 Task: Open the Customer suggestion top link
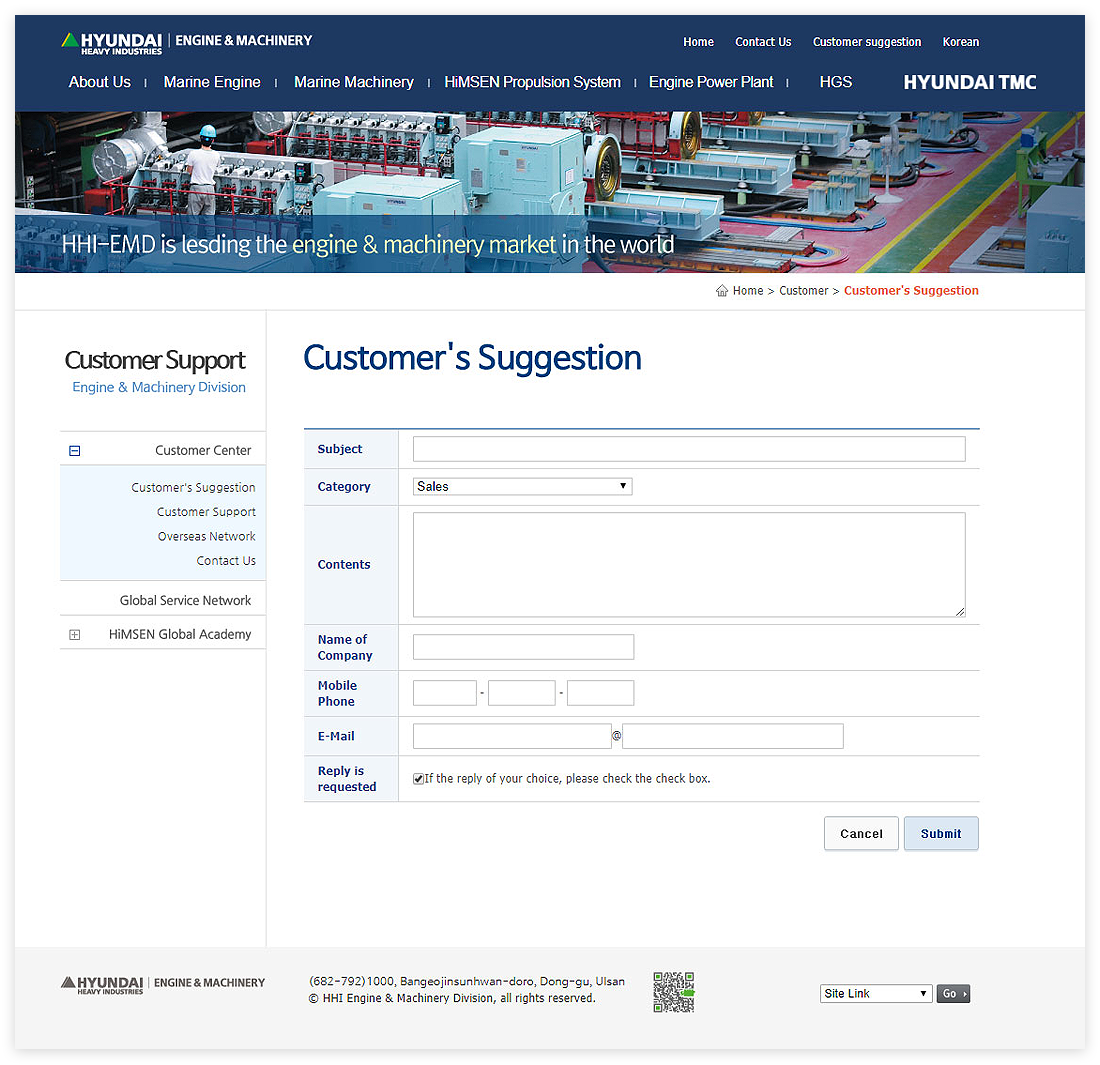(866, 42)
